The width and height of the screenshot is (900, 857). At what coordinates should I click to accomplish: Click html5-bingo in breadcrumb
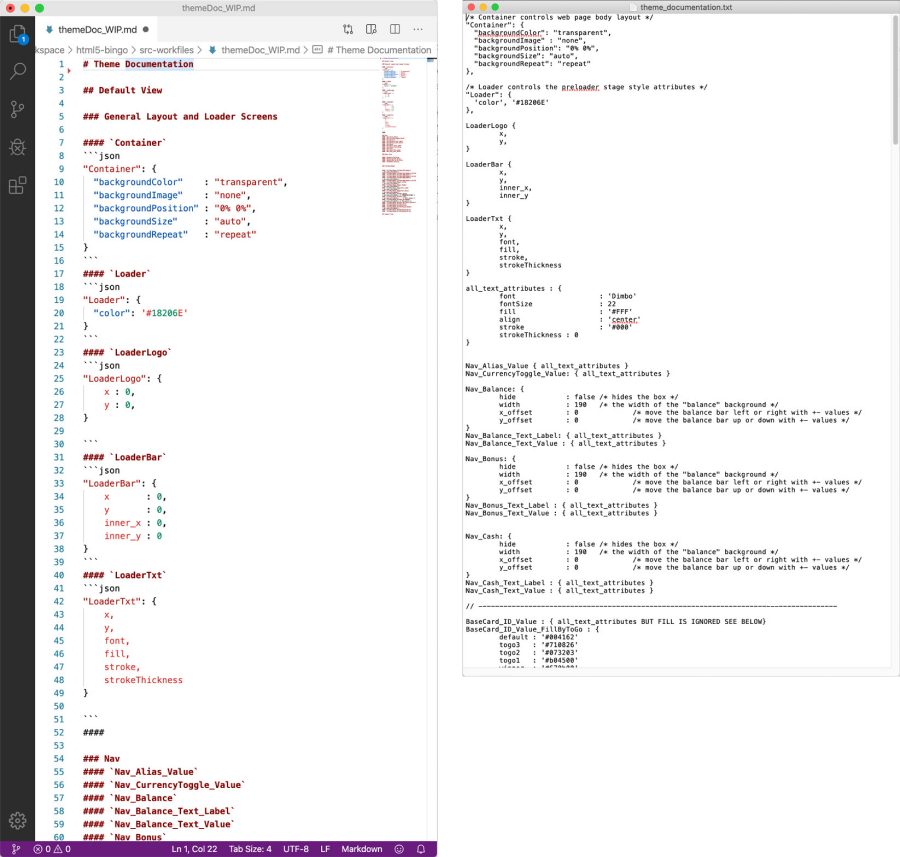[102, 50]
